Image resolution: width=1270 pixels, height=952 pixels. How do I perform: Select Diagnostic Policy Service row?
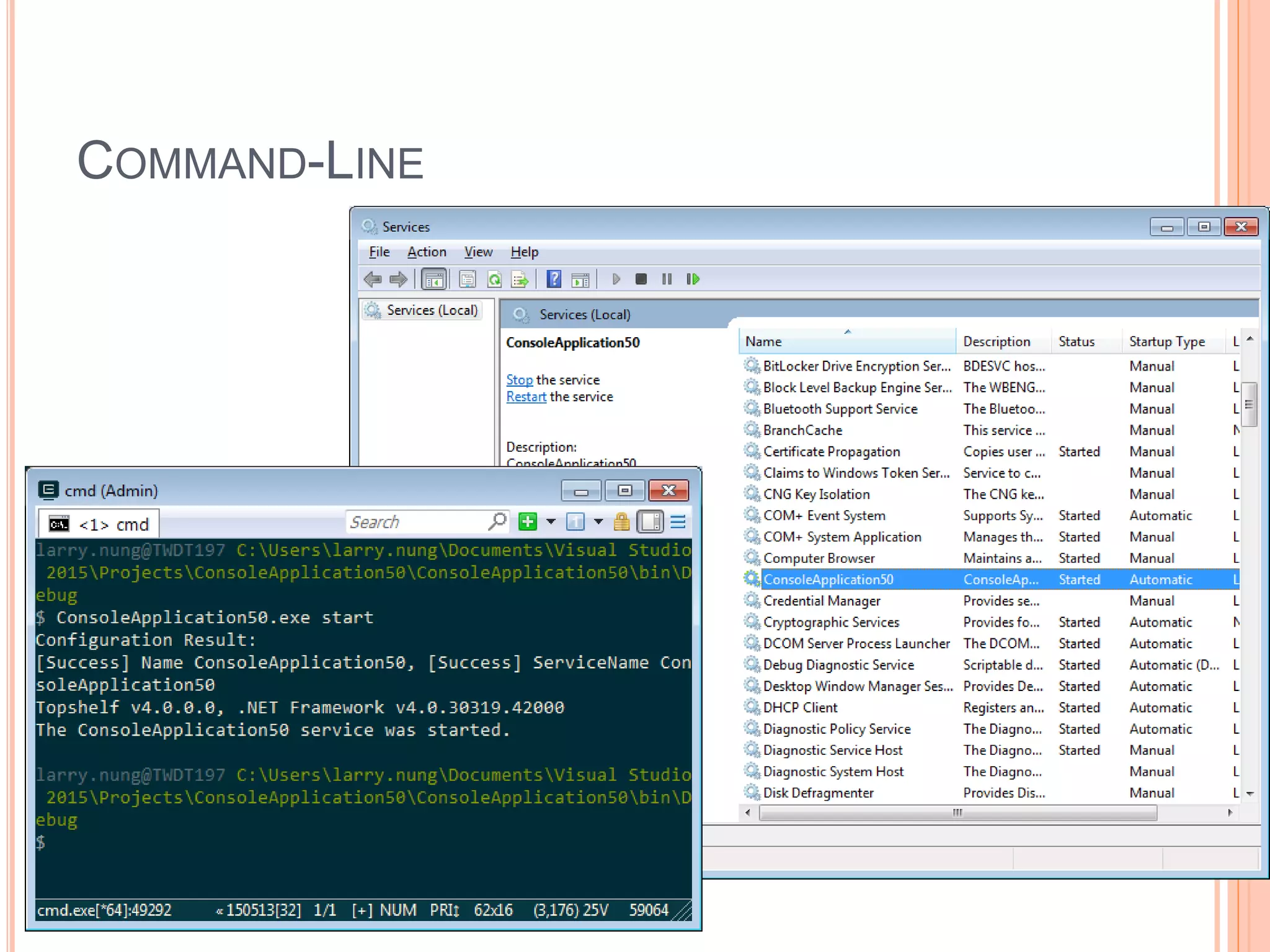(991, 729)
